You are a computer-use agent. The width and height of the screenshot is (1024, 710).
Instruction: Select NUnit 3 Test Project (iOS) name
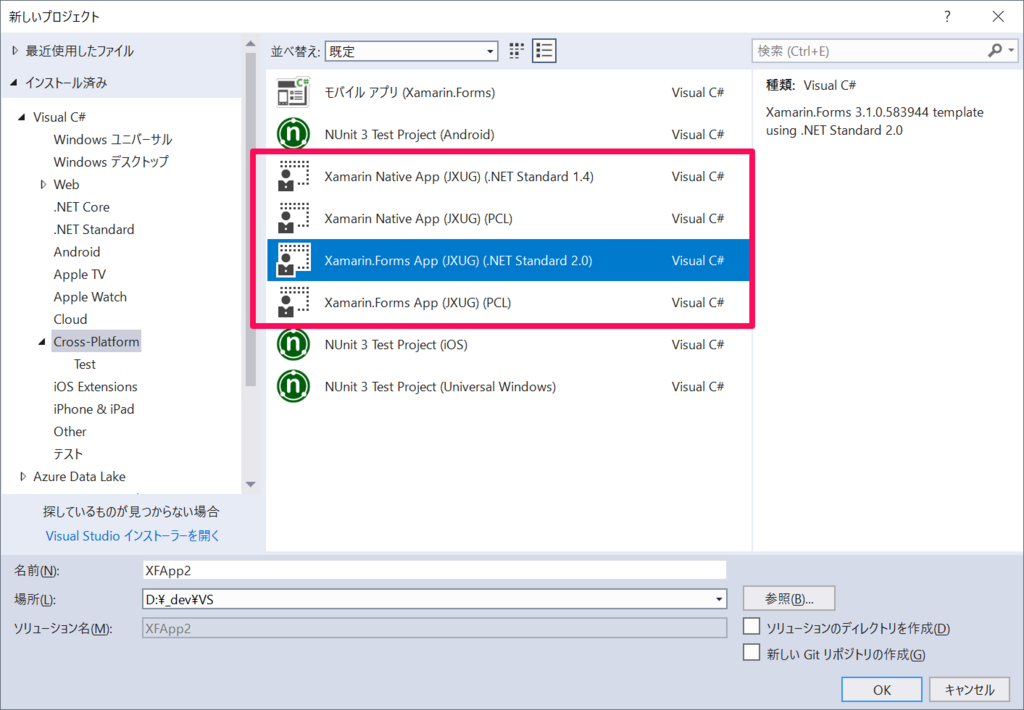click(x=396, y=344)
